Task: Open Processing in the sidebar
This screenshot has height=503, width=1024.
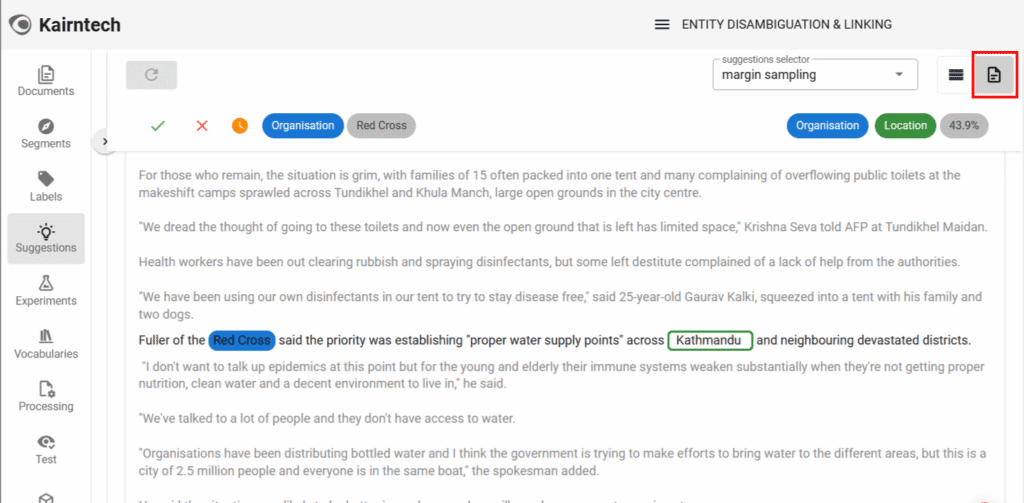Action: [46, 396]
